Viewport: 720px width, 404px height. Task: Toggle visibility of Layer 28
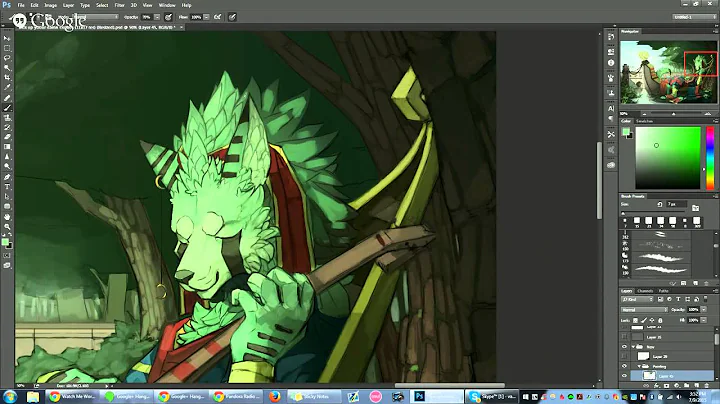625,355
